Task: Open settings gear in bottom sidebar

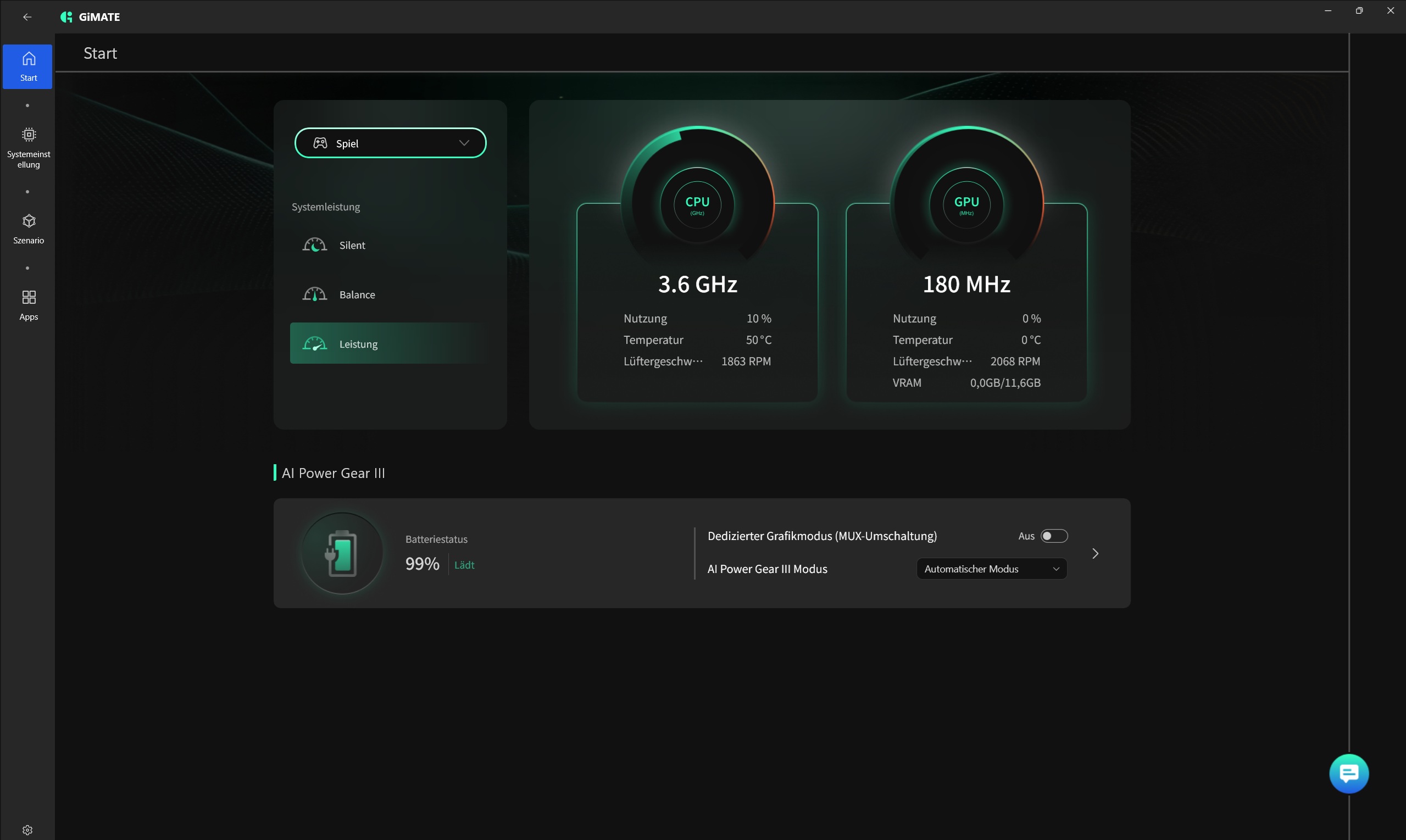Action: click(x=27, y=830)
